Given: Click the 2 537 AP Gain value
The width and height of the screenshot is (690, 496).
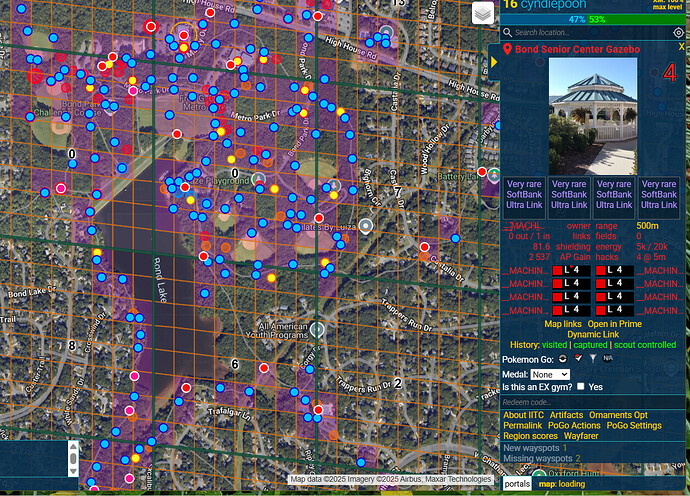Looking at the screenshot, I should pyautogui.click(x=540, y=257).
